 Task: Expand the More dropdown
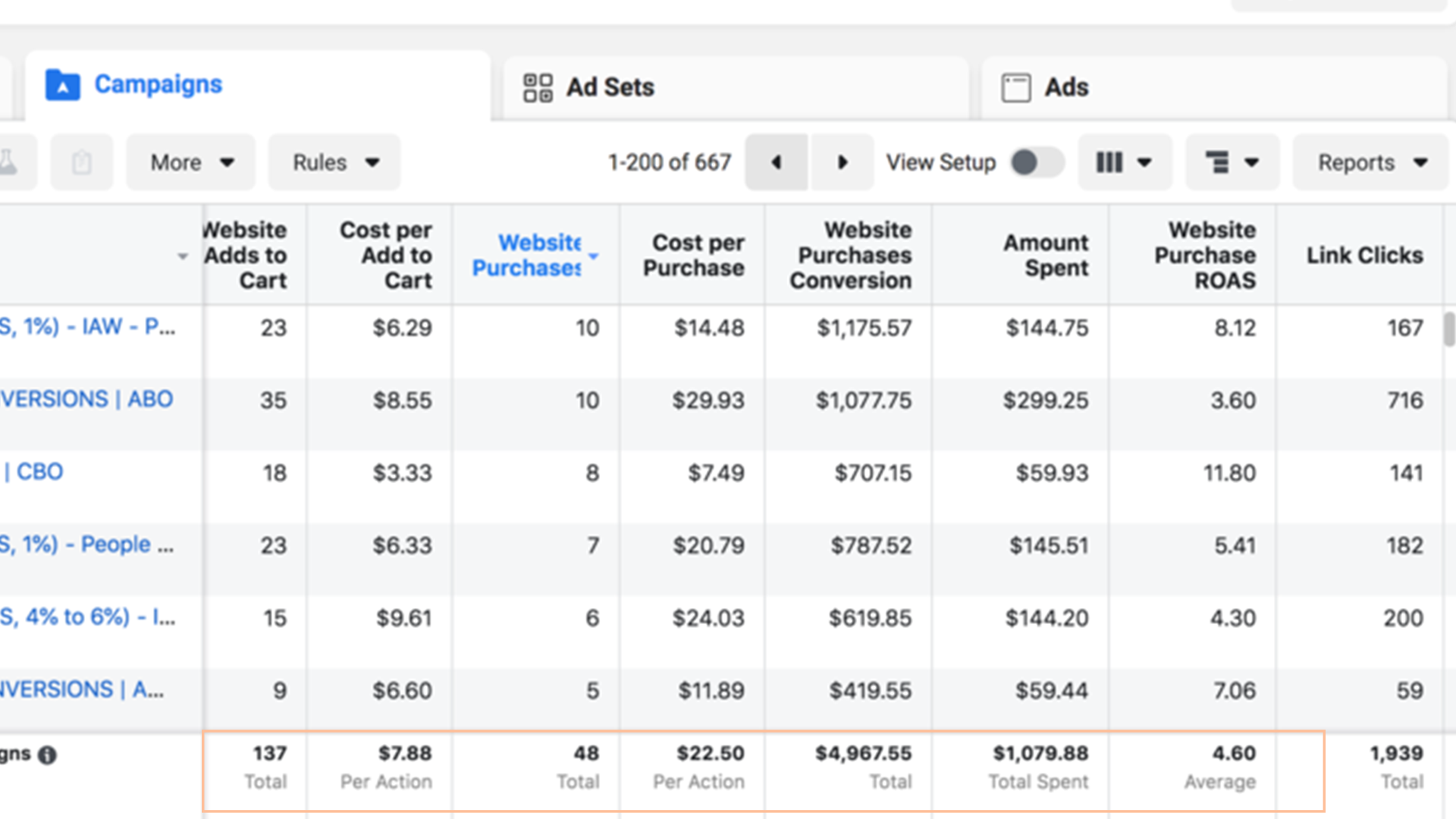coord(191,162)
